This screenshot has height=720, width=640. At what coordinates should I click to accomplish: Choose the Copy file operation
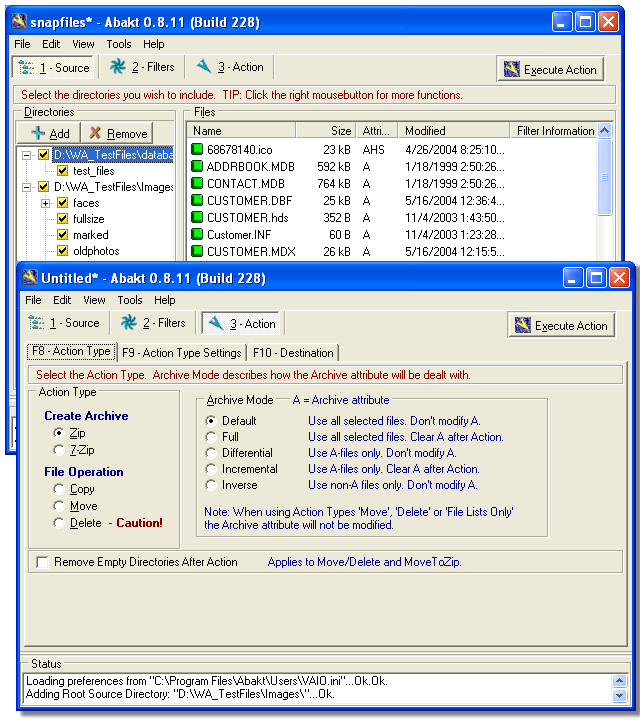(x=58, y=489)
